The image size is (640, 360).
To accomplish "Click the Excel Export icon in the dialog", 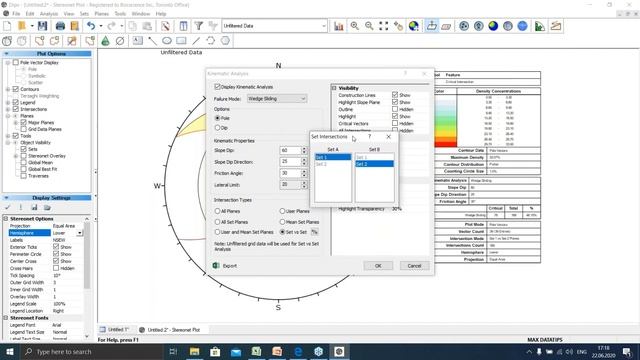I will (x=216, y=266).
